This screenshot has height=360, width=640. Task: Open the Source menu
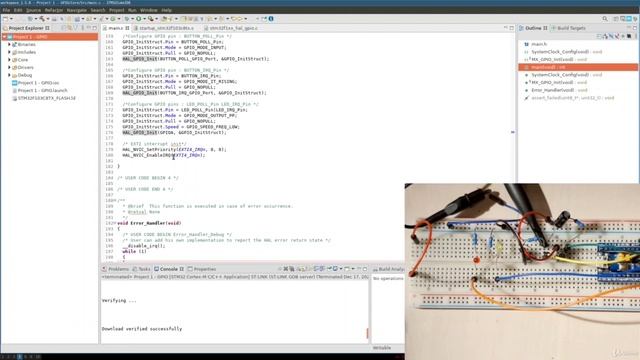point(33,10)
